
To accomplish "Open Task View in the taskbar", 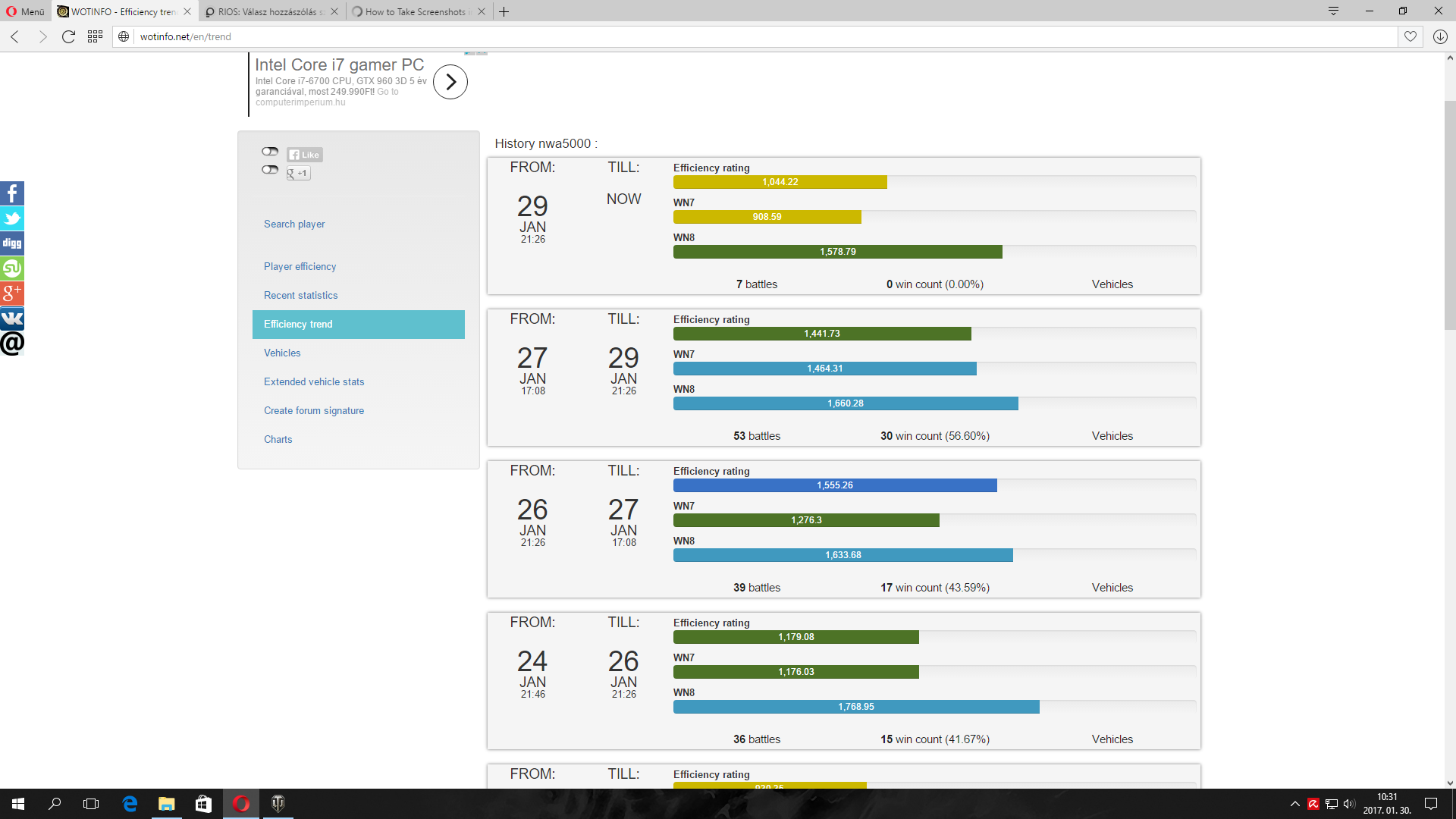I will (91, 804).
